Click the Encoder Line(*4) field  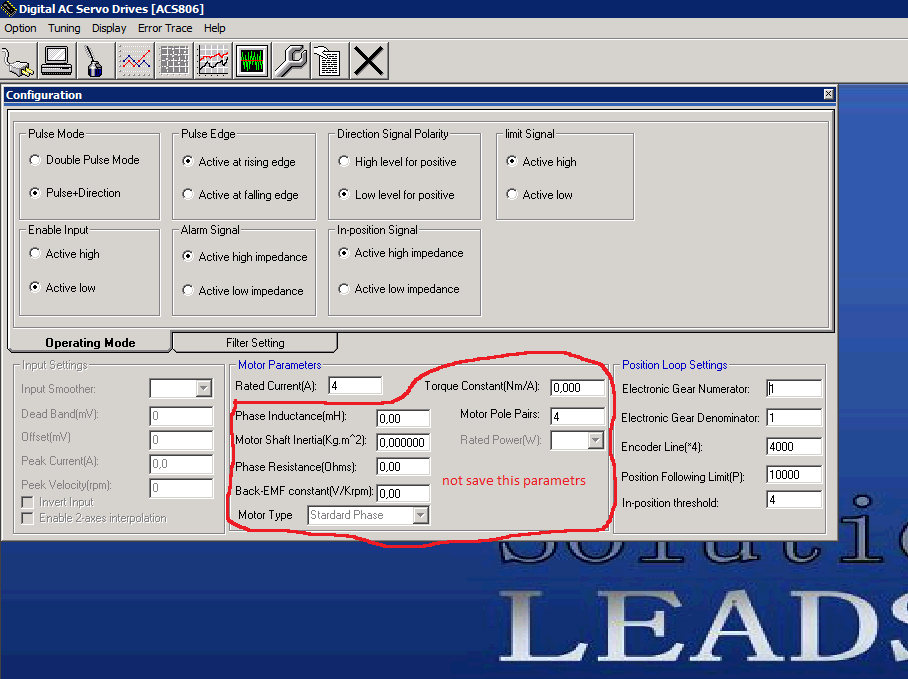794,447
